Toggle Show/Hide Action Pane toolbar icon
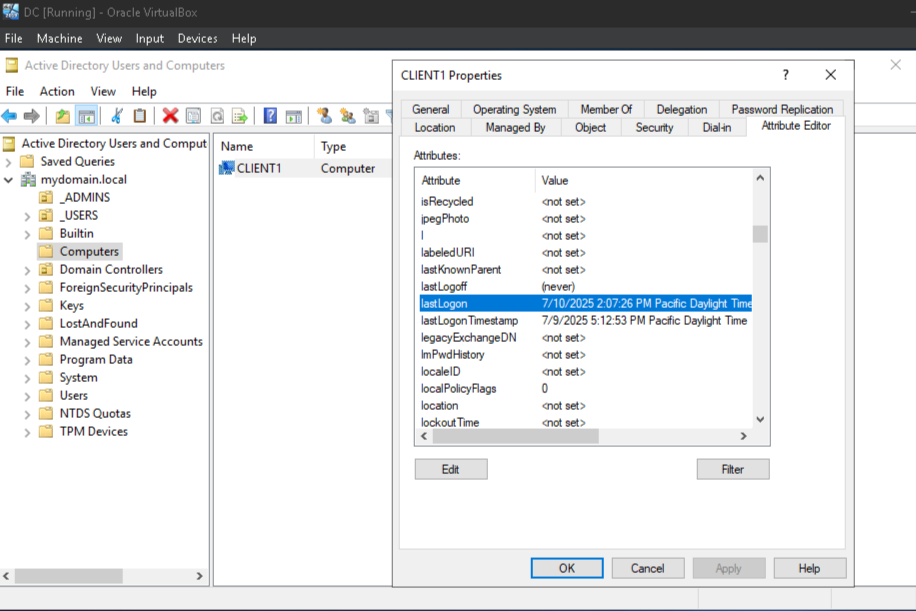The height and width of the screenshot is (611, 916). click(294, 116)
